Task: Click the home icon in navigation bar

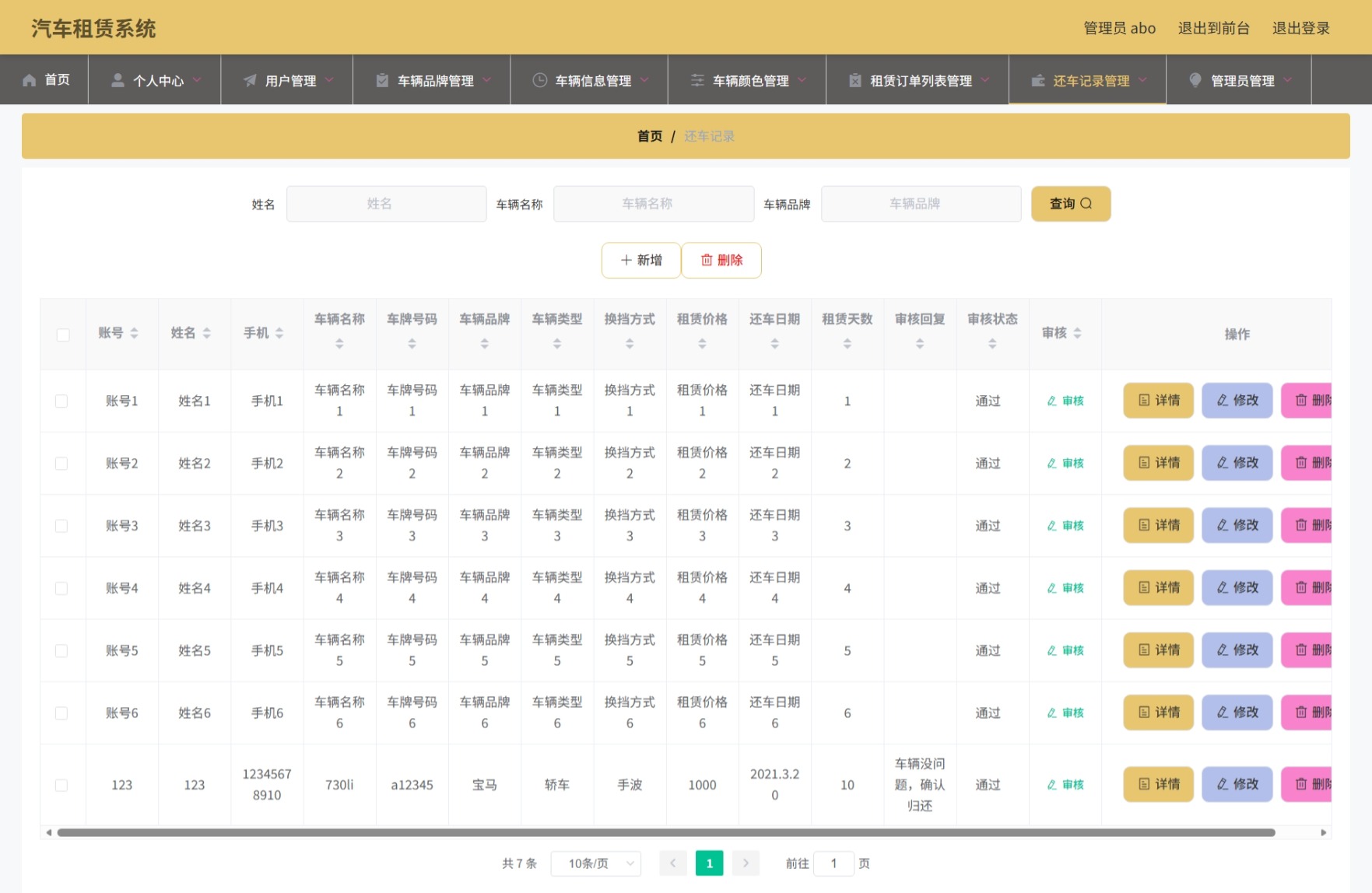Action: (x=30, y=80)
